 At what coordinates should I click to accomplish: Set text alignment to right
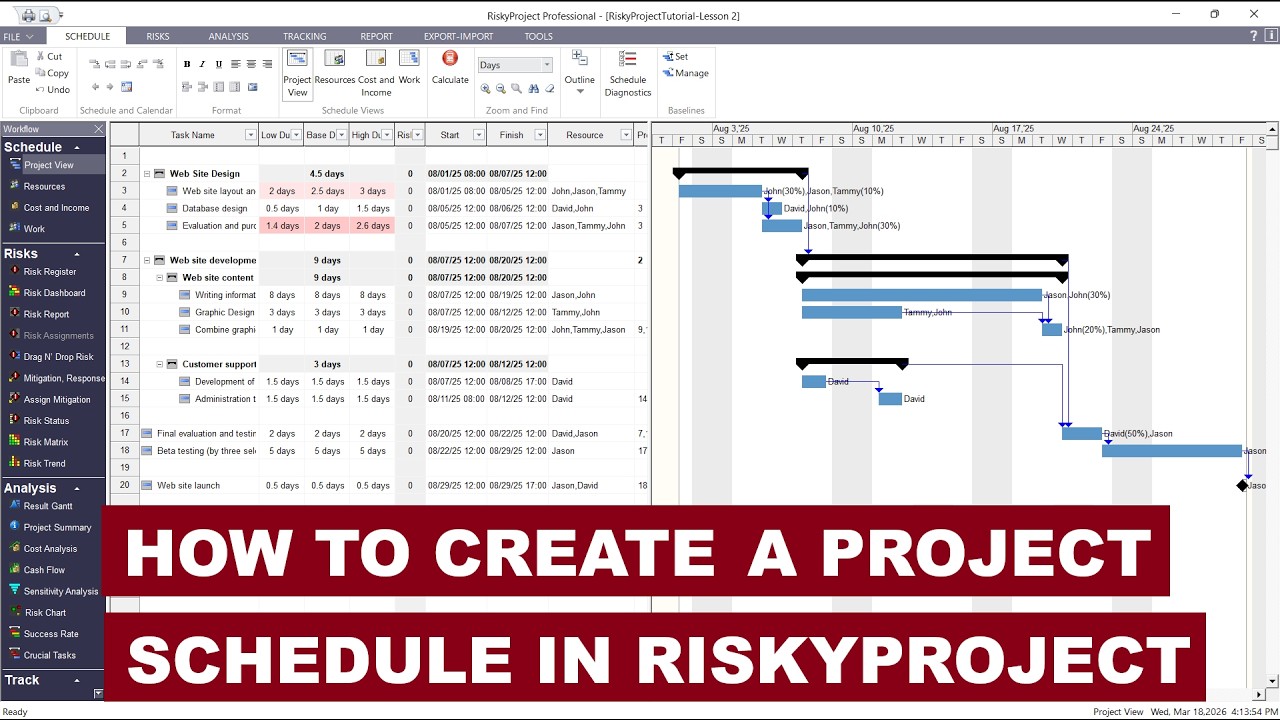click(267, 64)
